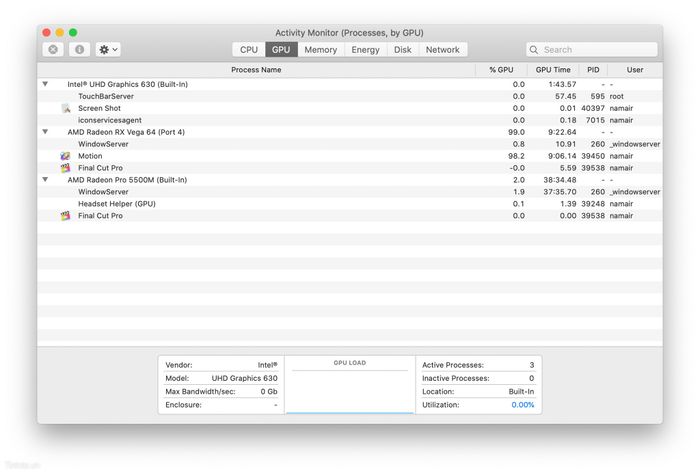
Task: Click the Utilization 0.00% value
Action: point(523,405)
